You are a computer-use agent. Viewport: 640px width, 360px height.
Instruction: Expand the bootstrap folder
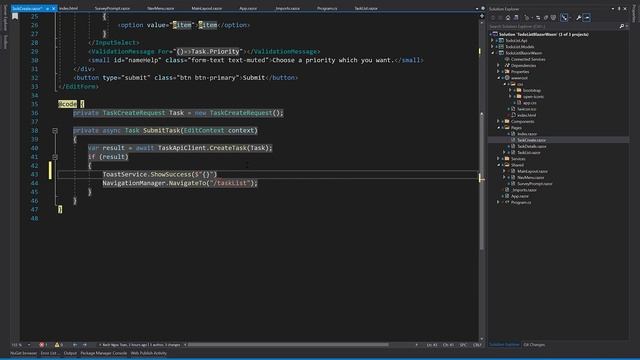tap(510, 90)
